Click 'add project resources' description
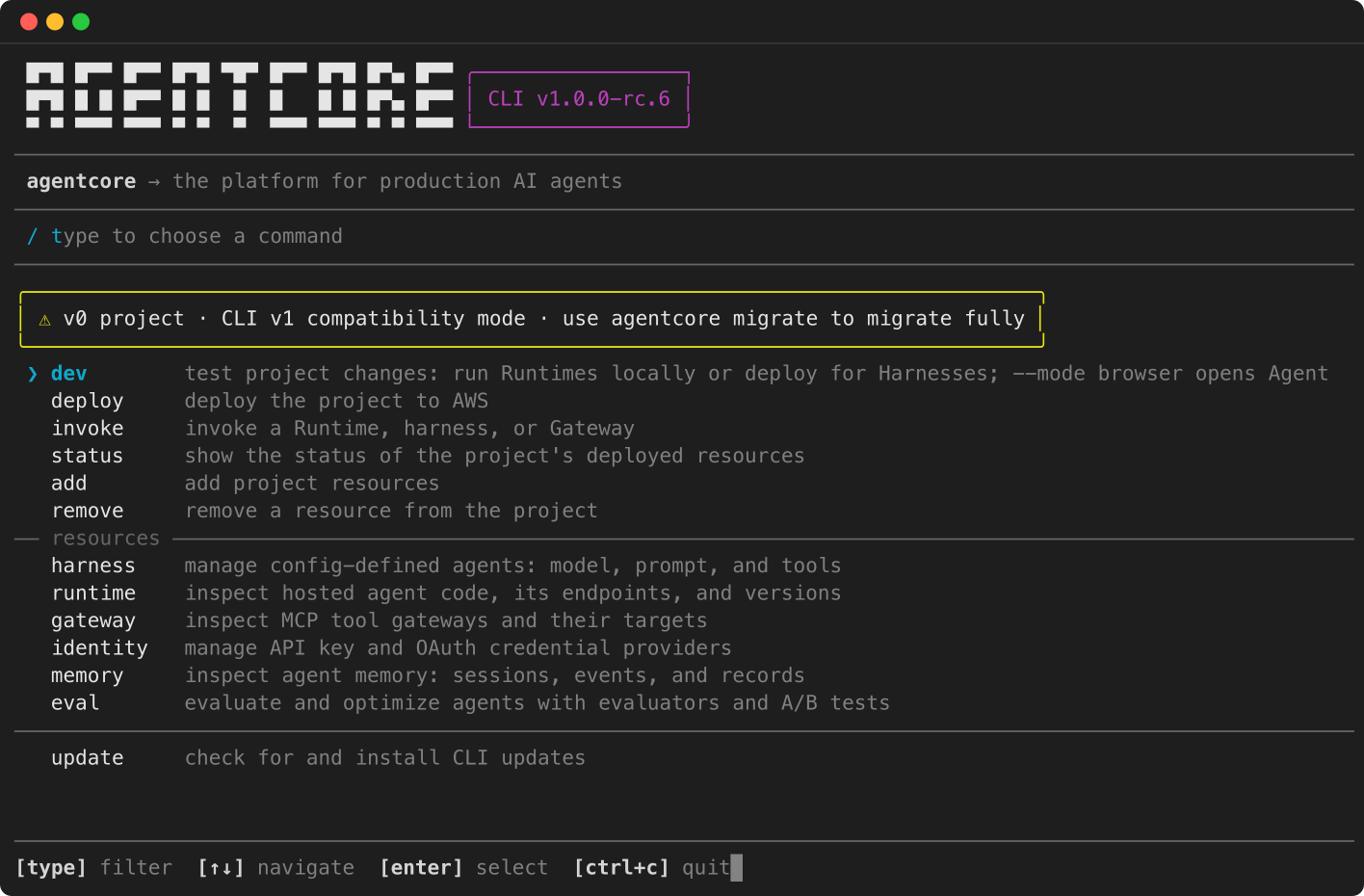Screen dimensions: 1364x896 pyautogui.click(x=312, y=484)
